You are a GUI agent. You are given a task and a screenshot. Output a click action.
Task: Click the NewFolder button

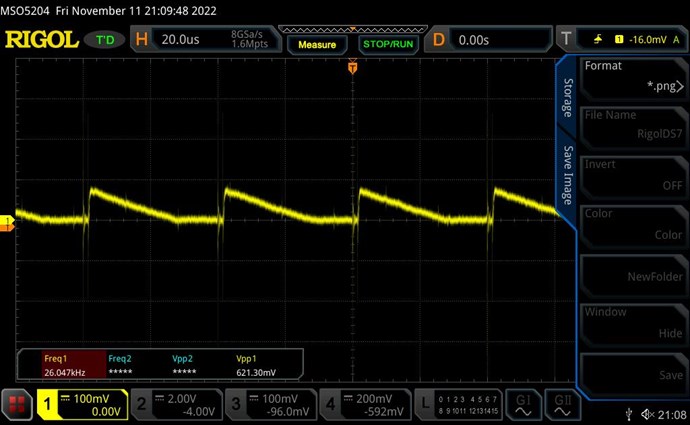coord(634,274)
